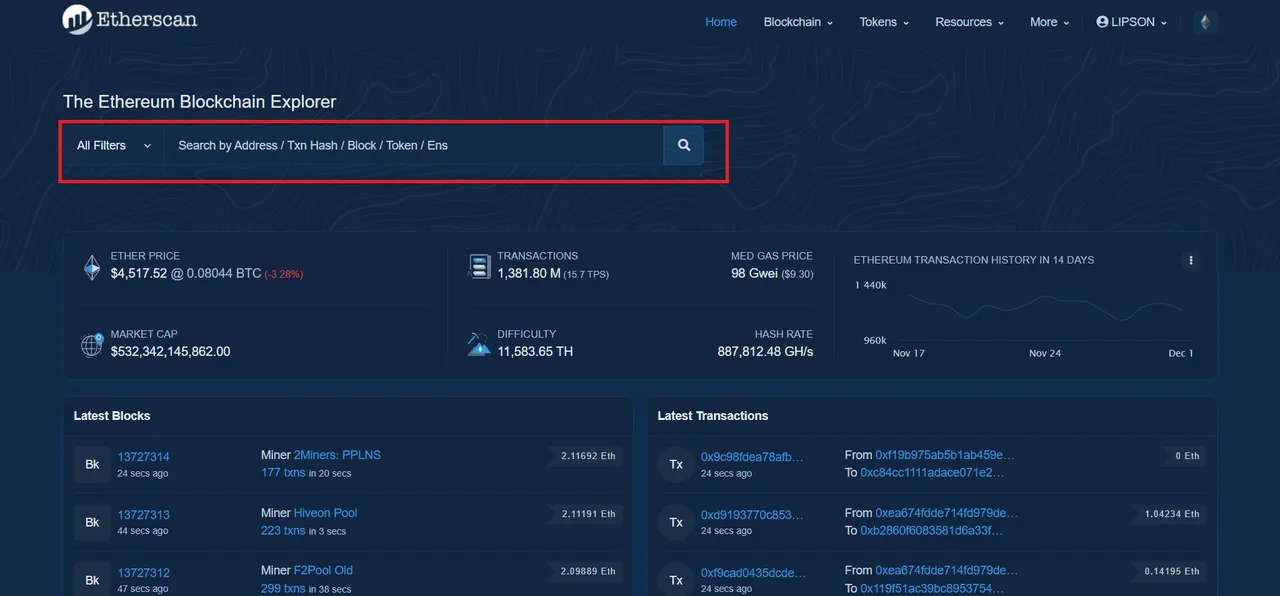Expand the Tokens menu
1280x596 pixels.
[884, 22]
